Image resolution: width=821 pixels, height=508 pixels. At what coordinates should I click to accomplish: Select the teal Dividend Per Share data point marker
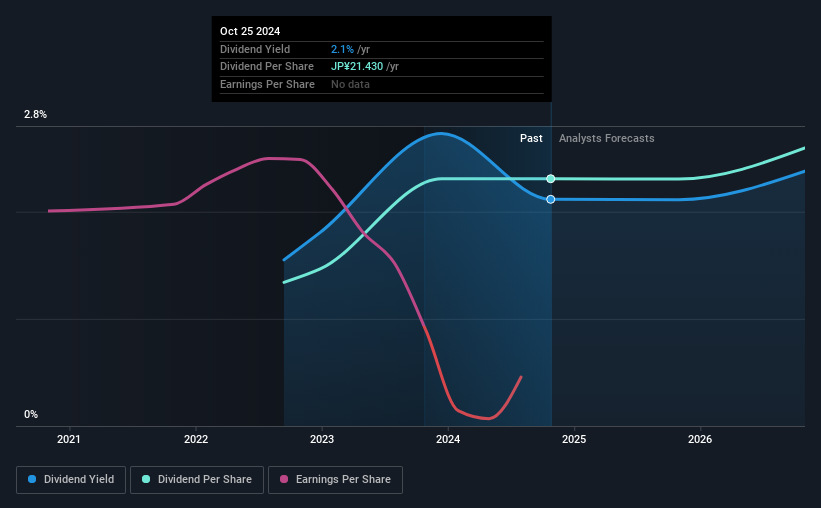(x=551, y=179)
